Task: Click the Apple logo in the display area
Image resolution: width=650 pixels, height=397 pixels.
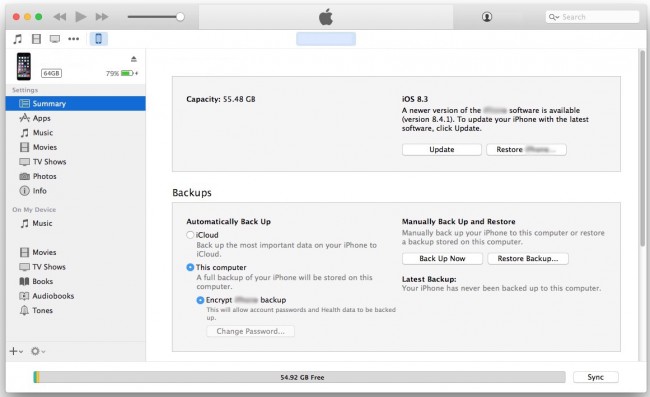Action: tap(326, 17)
